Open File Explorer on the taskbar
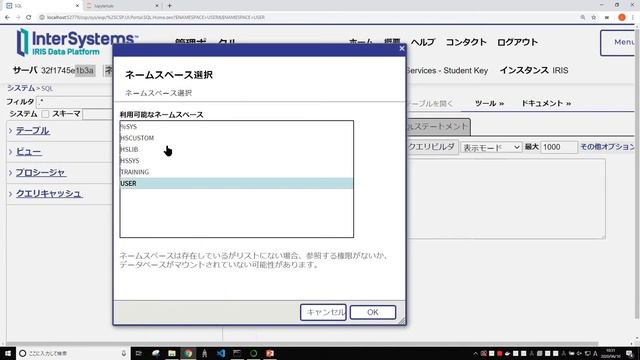The image size is (640, 360). click(172, 353)
